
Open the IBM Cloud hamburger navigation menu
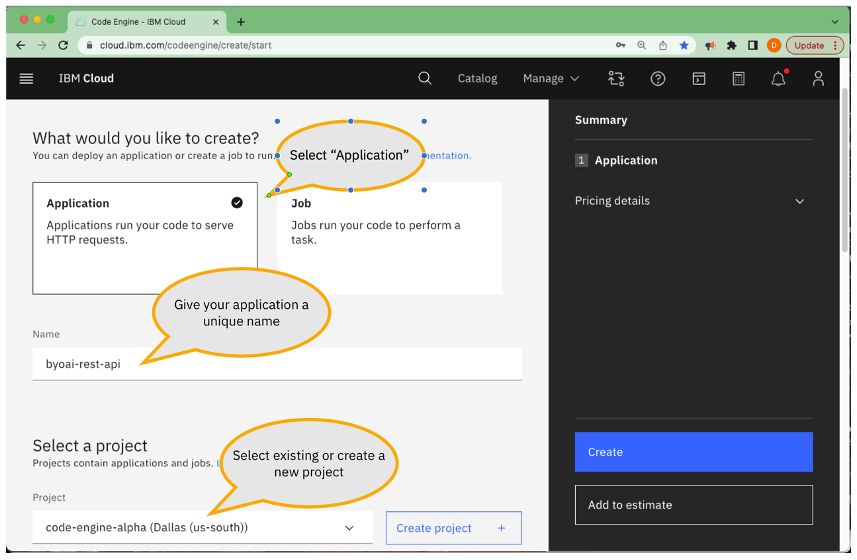pos(26,79)
